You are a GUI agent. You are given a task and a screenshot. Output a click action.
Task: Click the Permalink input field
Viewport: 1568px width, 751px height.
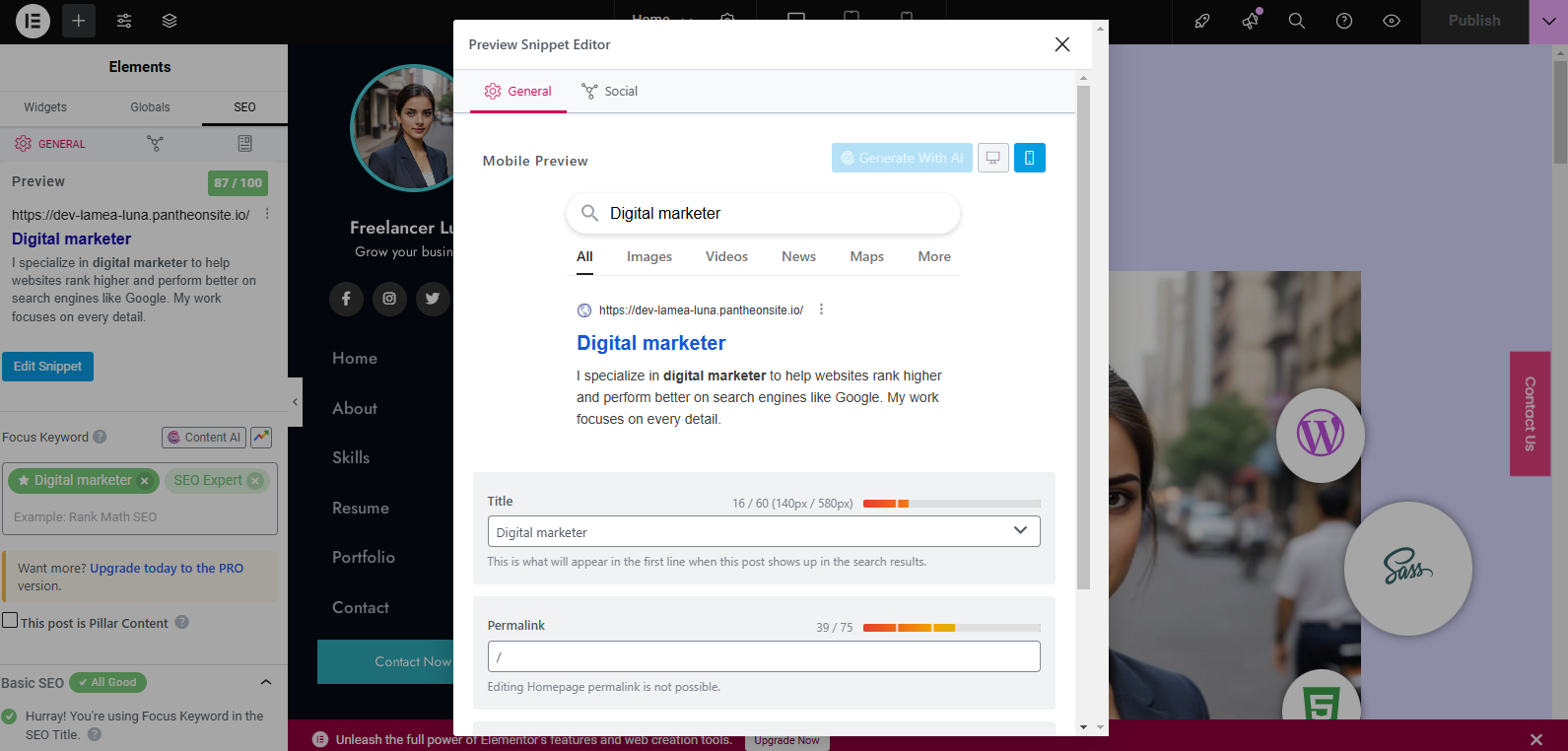point(764,656)
